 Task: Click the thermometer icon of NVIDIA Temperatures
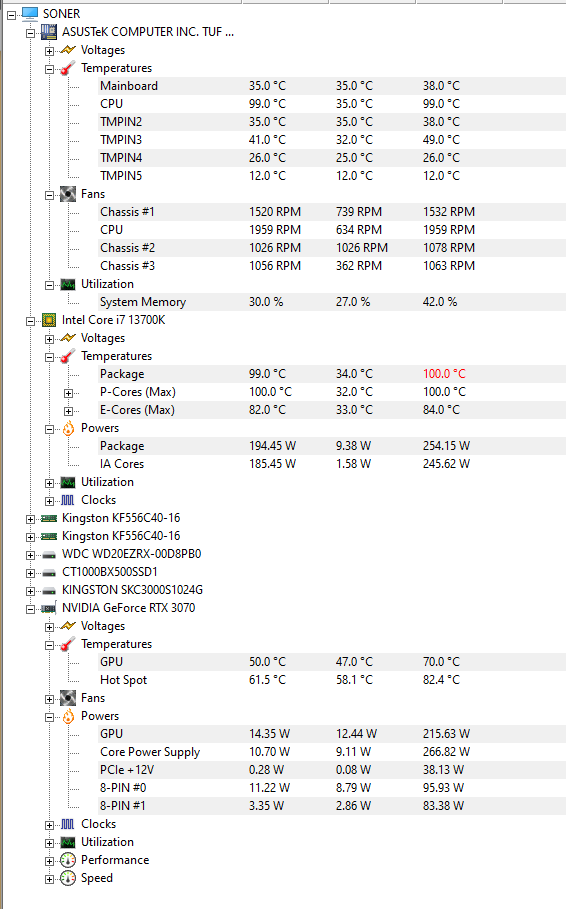68,644
